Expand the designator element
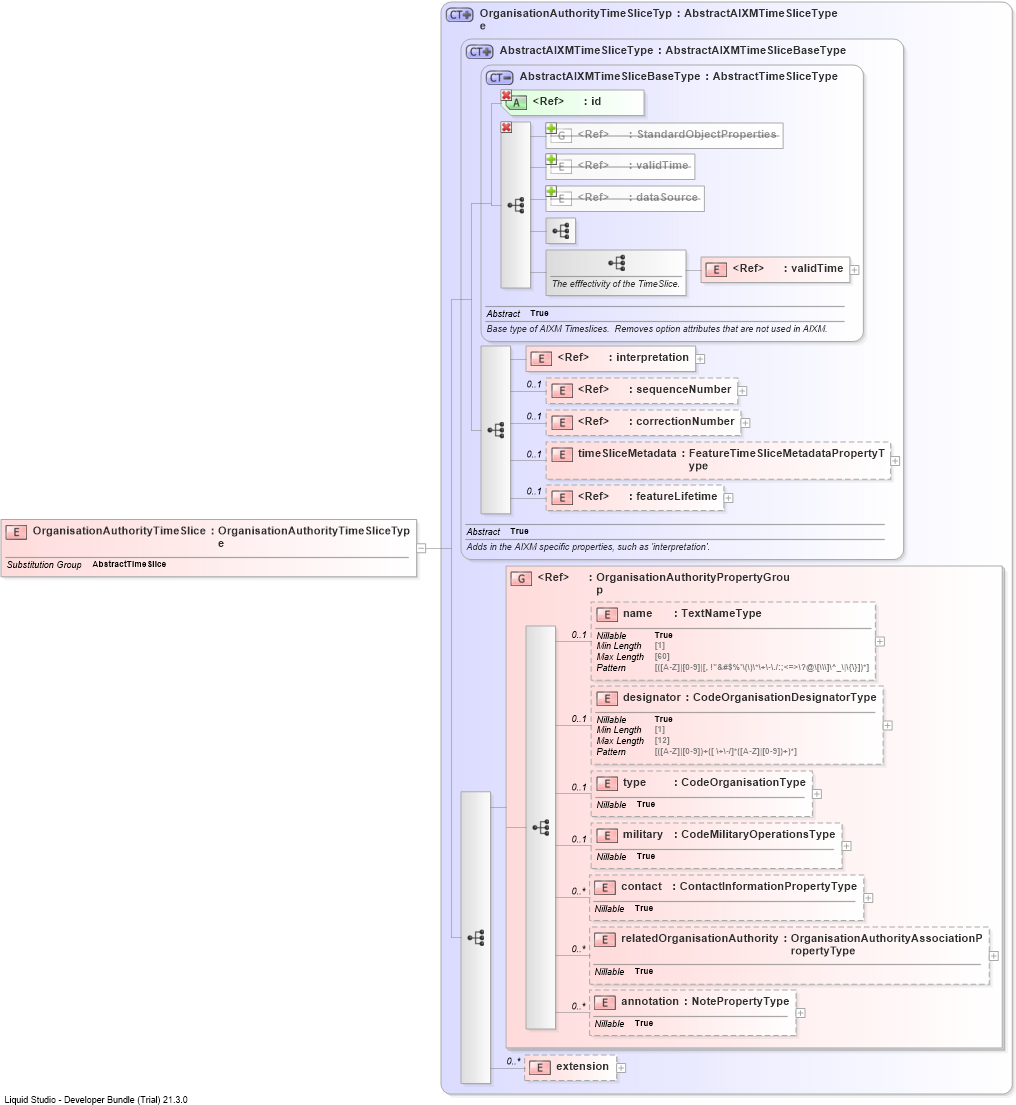 [888, 725]
